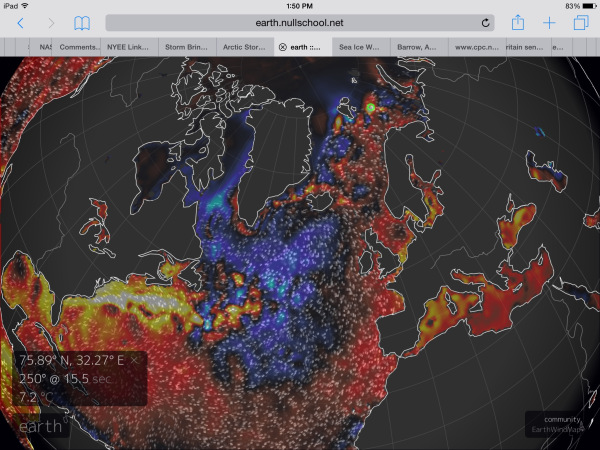The image size is (600, 450).
Task: Tap the 1:50 PM clock
Action: 300,6
